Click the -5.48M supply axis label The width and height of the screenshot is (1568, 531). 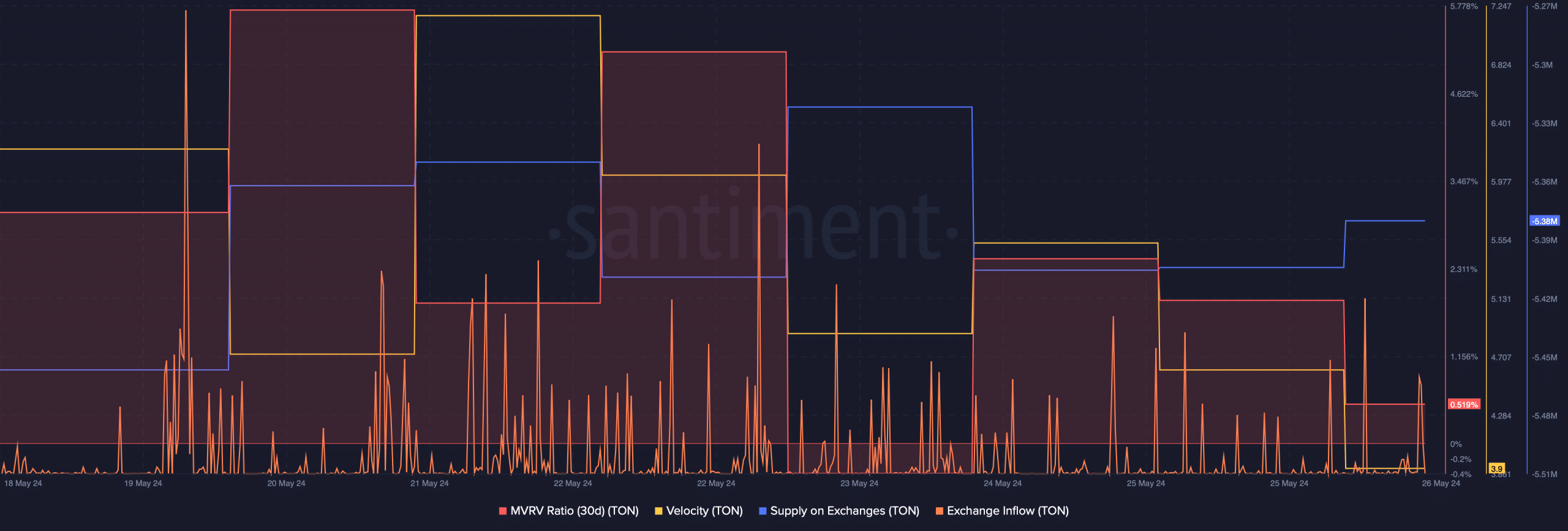(x=1544, y=416)
